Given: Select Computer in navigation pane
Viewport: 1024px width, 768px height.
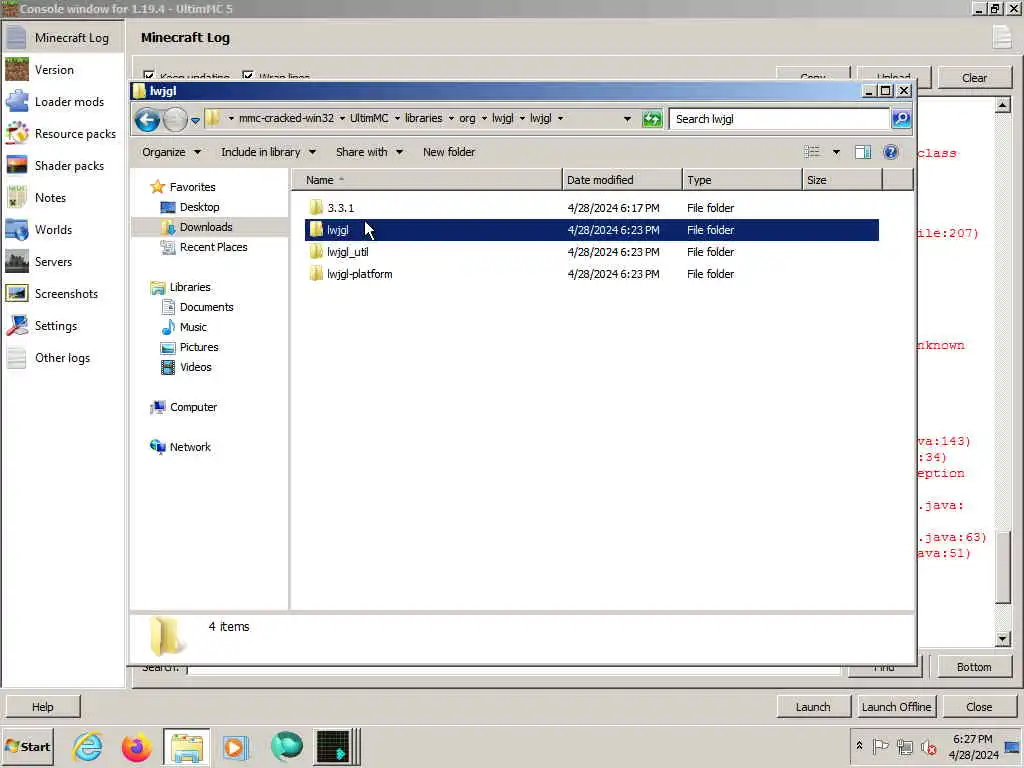Looking at the screenshot, I should [193, 407].
